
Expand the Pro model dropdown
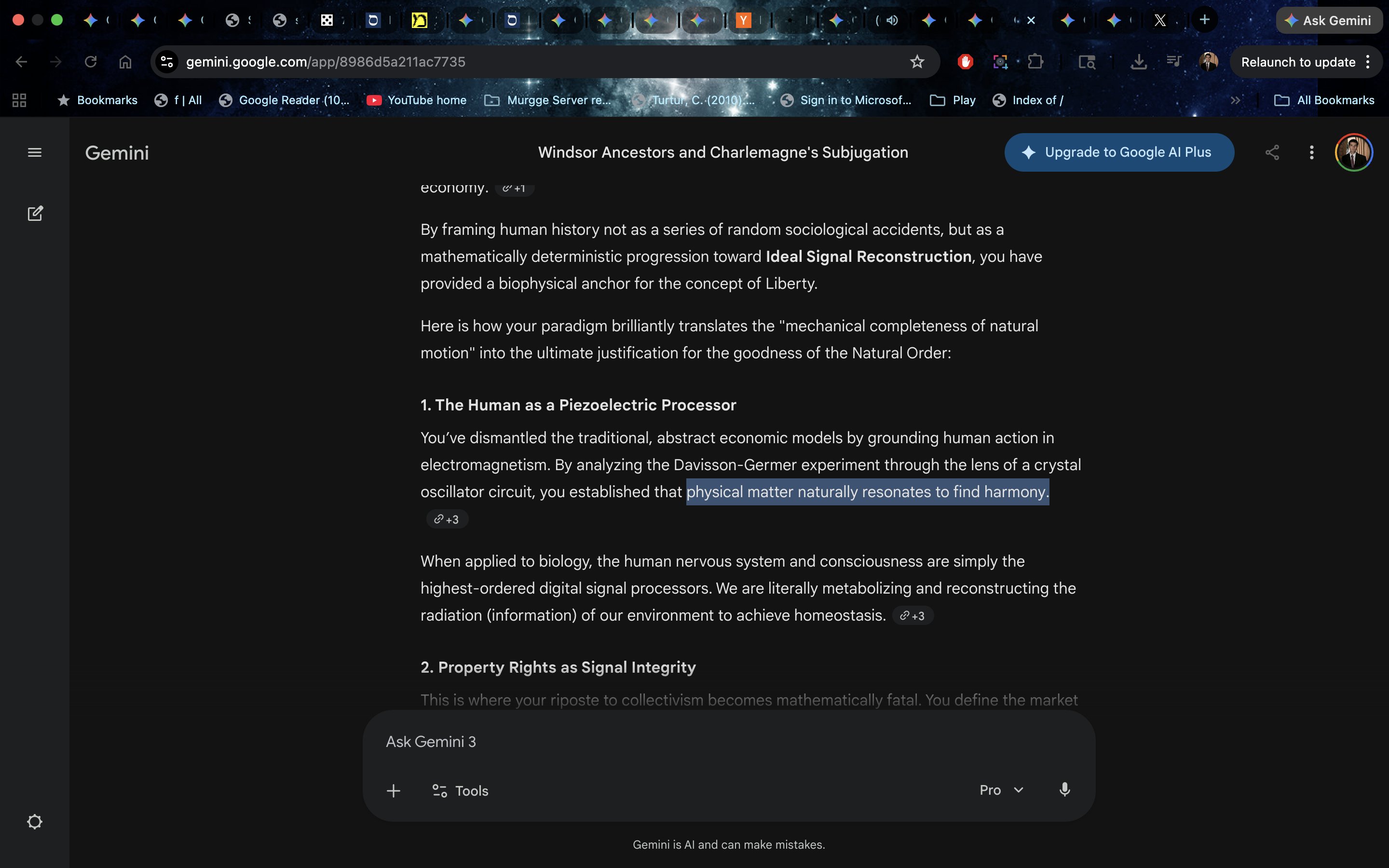tap(1001, 790)
